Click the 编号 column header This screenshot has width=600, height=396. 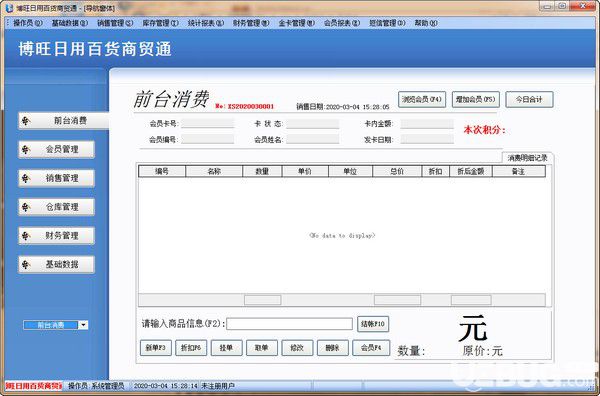click(162, 171)
